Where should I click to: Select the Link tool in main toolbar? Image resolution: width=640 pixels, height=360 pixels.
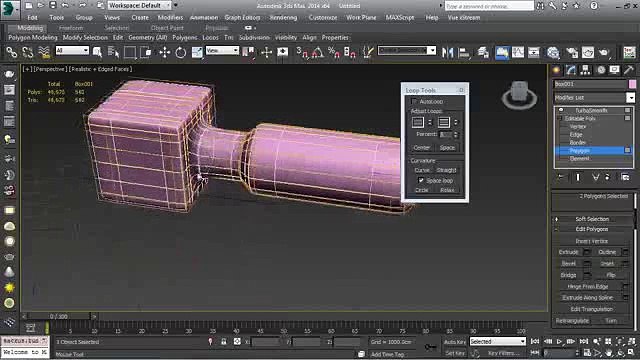[11, 52]
